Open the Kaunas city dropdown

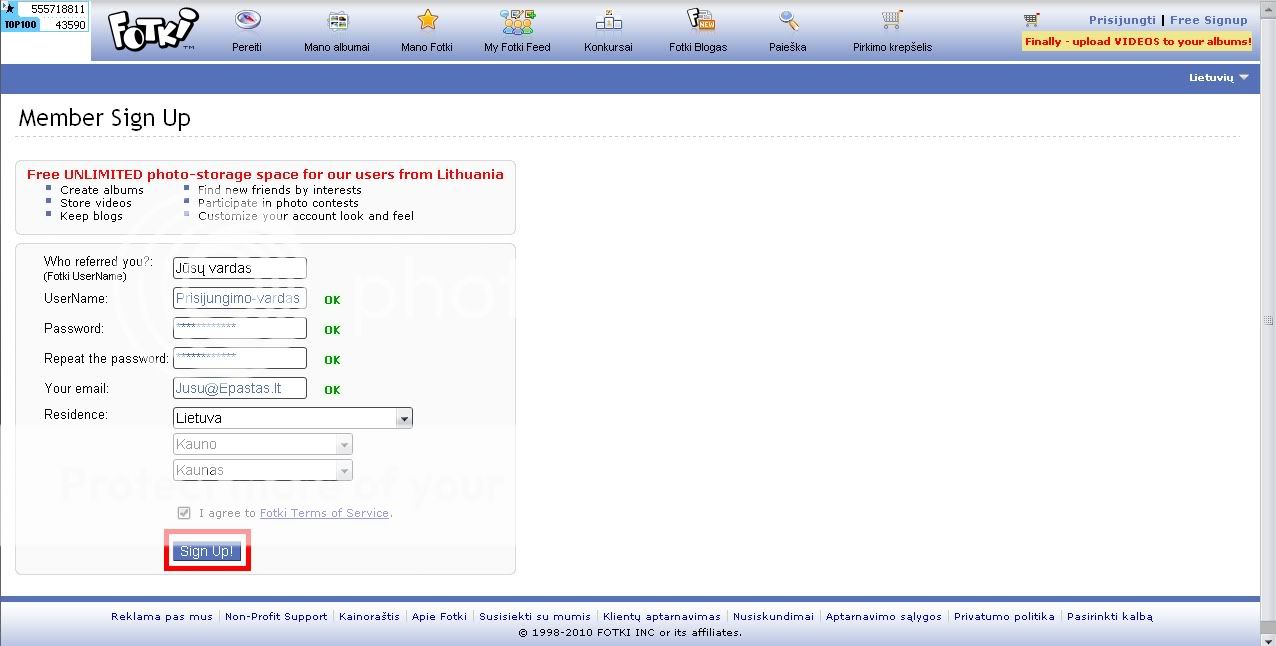coord(263,470)
